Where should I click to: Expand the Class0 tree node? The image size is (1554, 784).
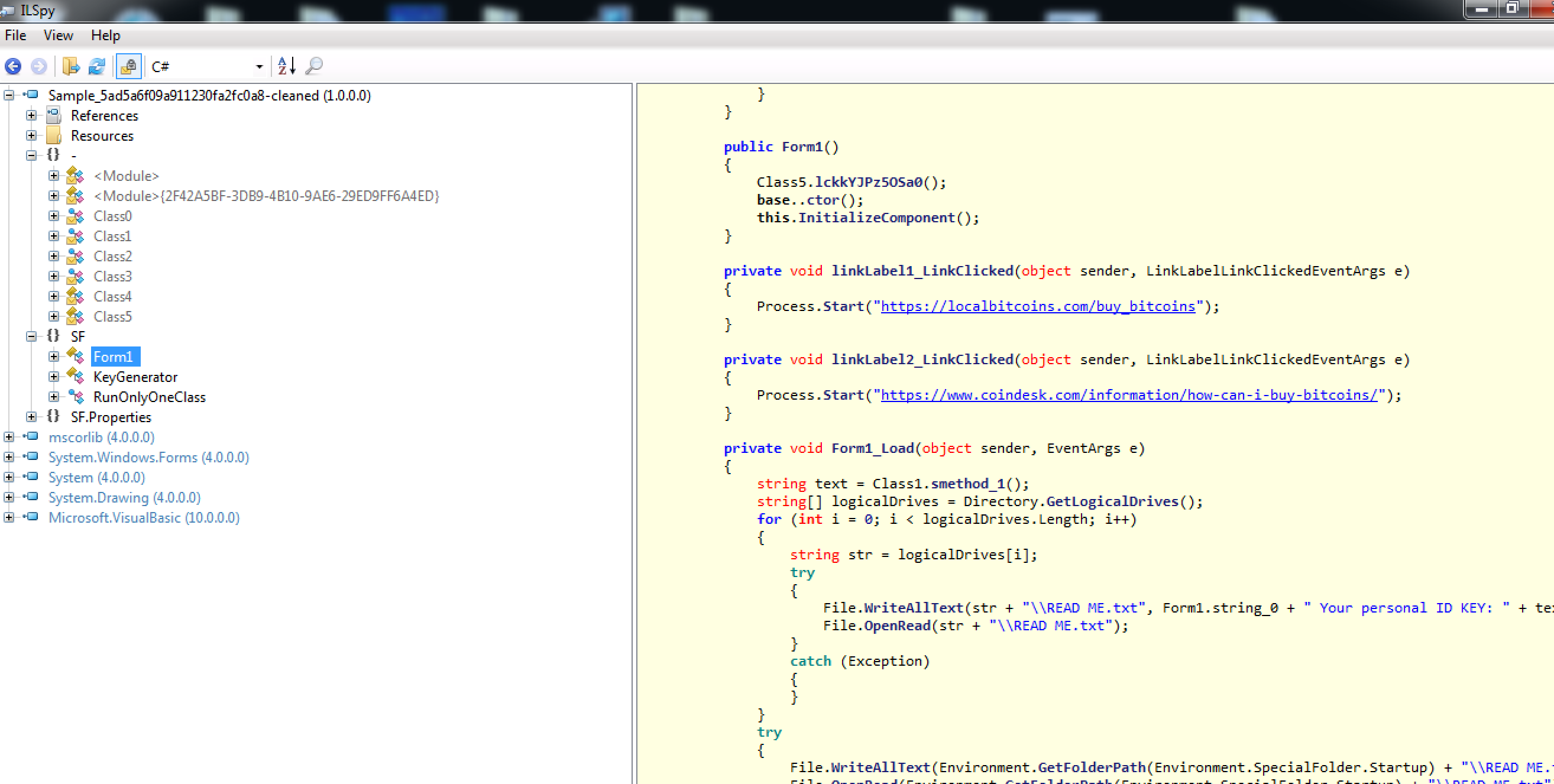point(54,216)
